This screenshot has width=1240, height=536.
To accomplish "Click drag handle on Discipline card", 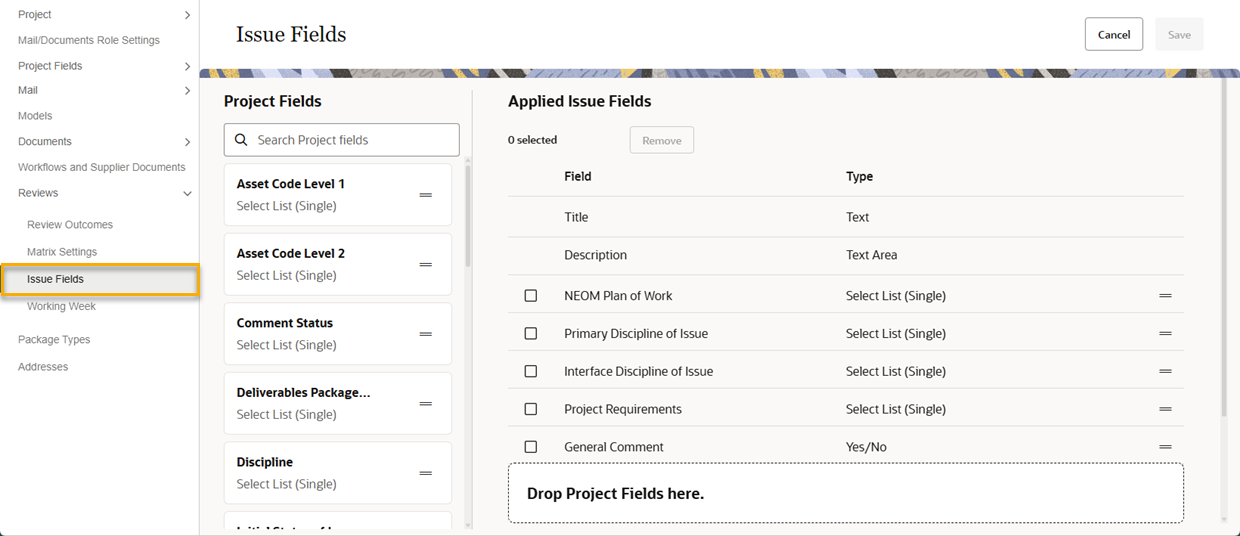I will pos(425,473).
